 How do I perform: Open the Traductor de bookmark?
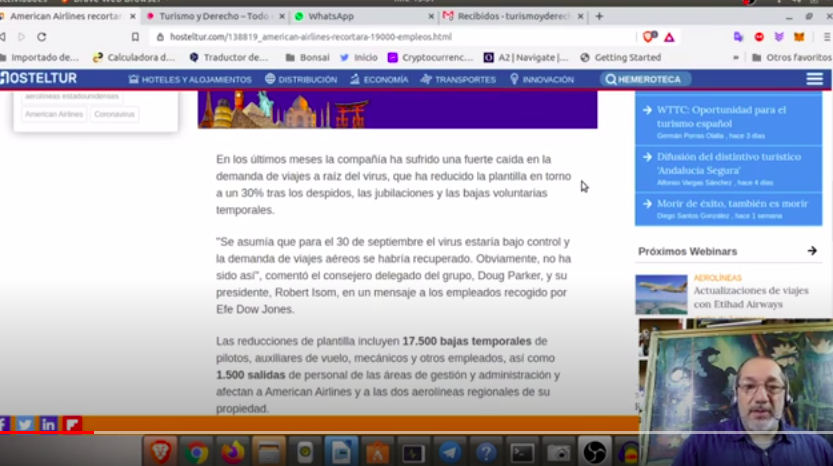229,57
